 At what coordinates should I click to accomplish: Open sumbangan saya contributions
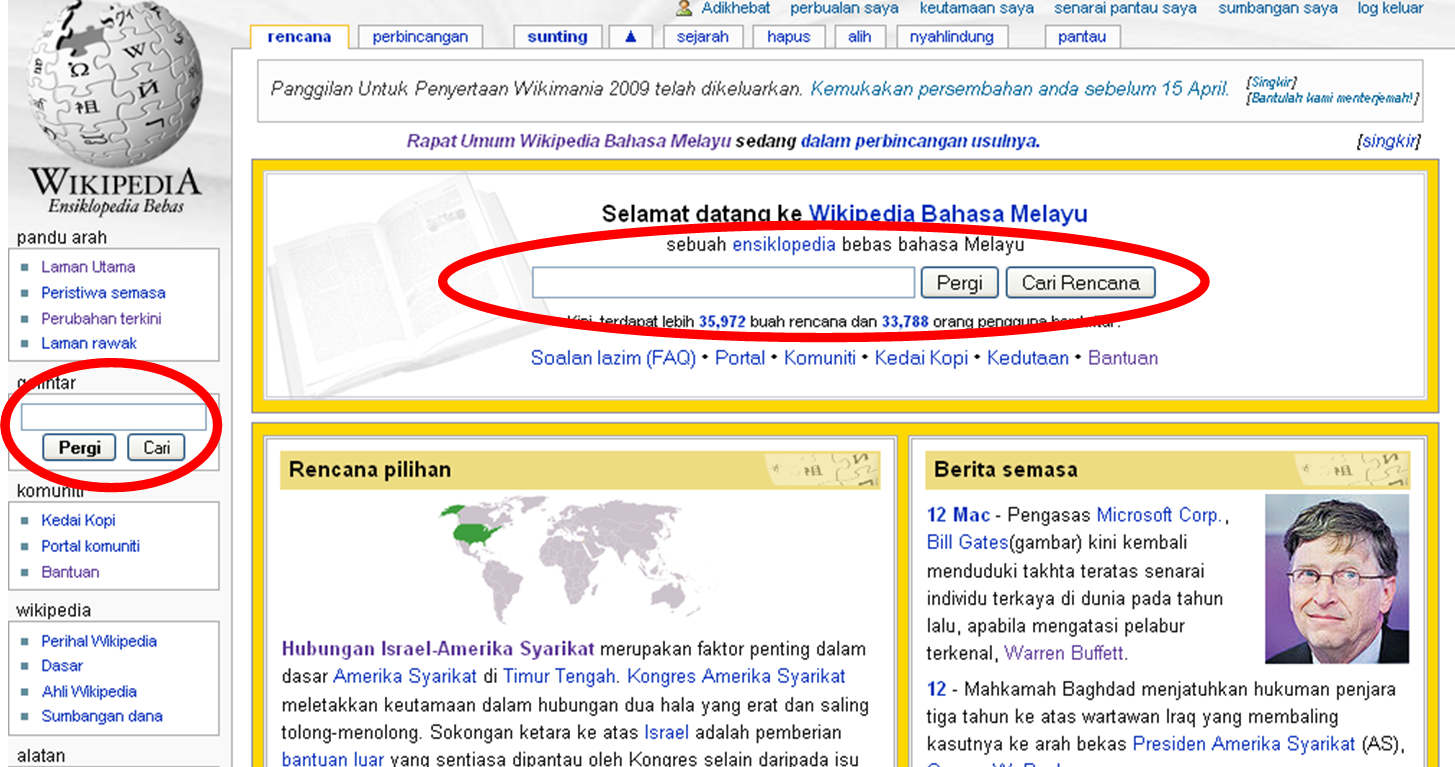[x=1277, y=8]
